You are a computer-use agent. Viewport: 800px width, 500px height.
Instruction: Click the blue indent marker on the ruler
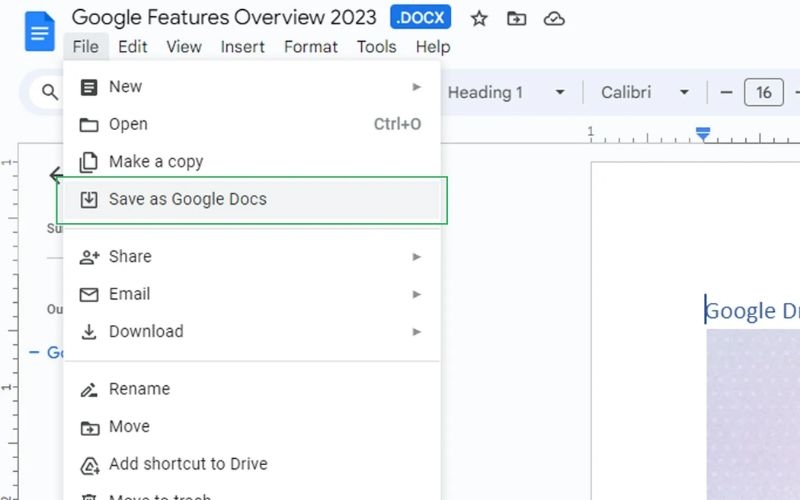pyautogui.click(x=703, y=134)
